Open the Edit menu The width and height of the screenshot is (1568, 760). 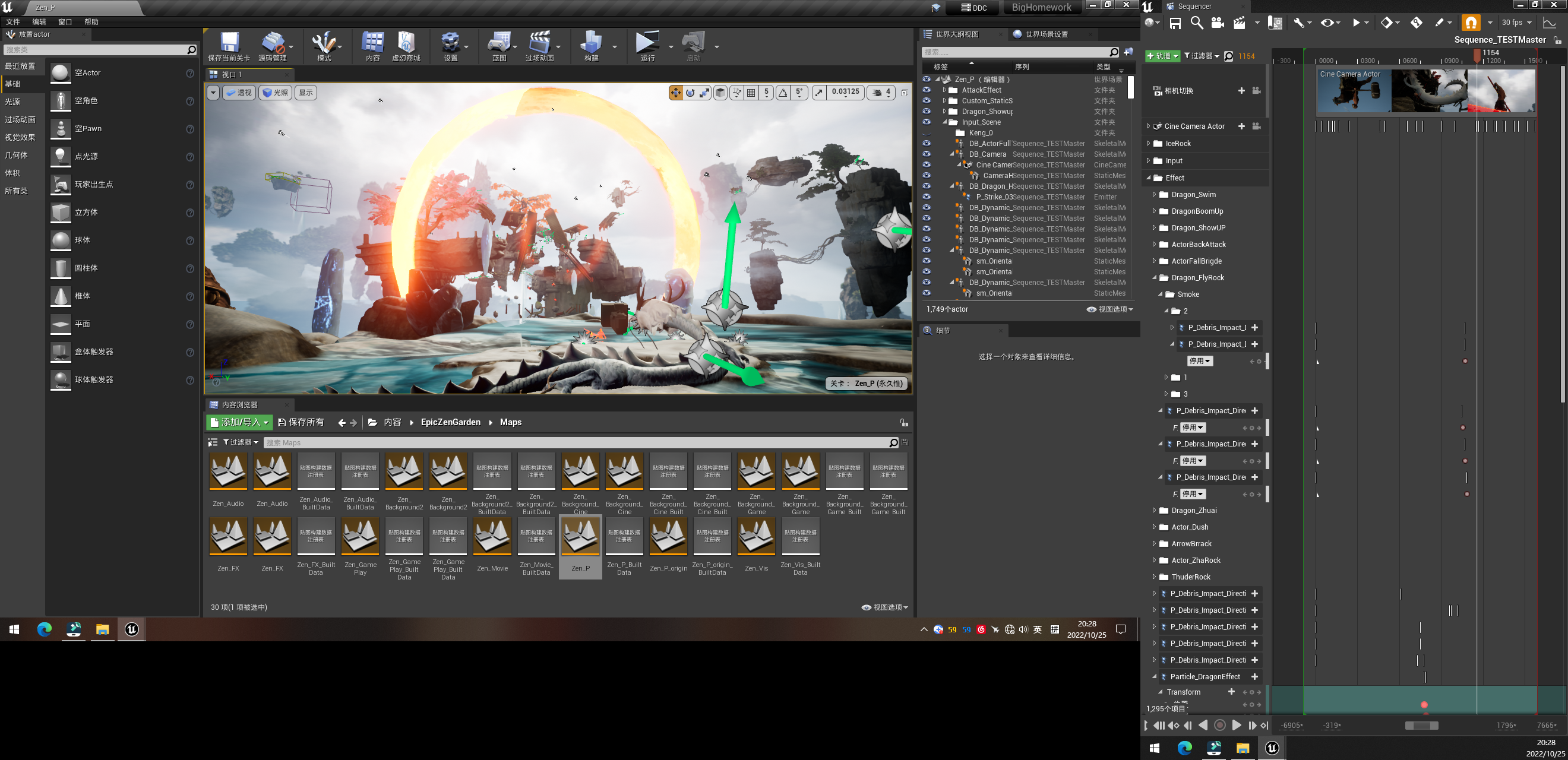click(39, 22)
